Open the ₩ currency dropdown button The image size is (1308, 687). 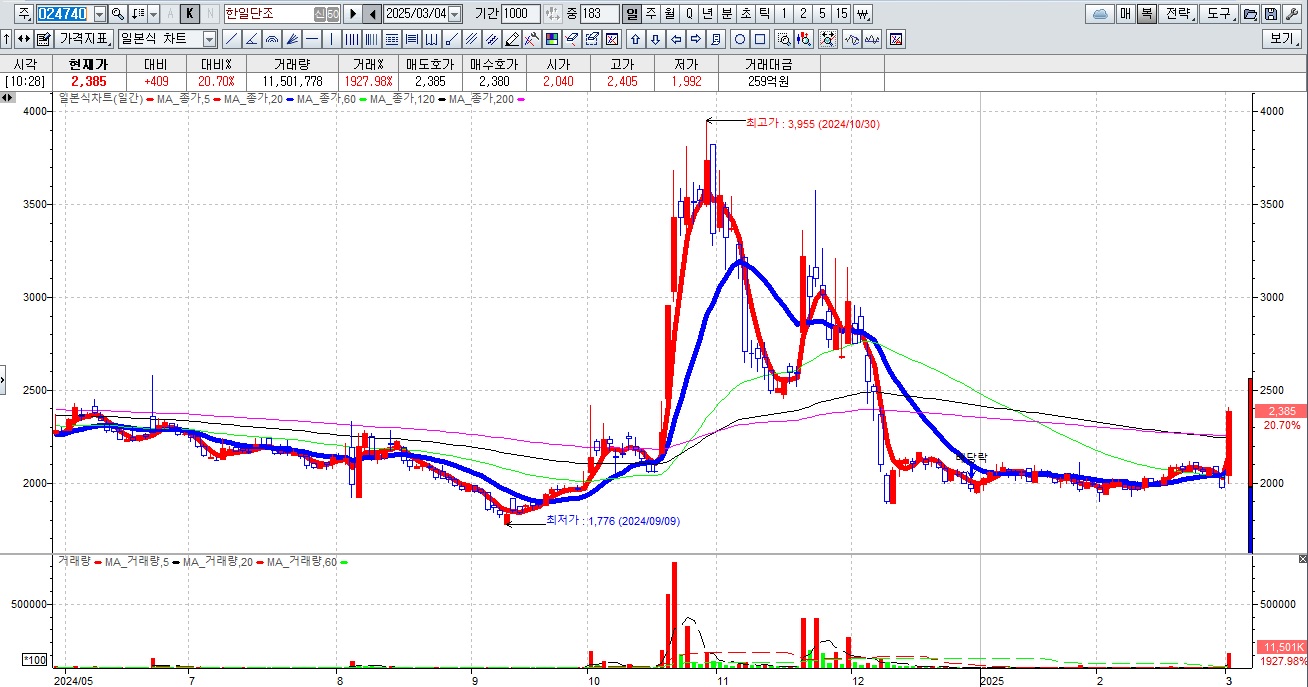click(863, 14)
